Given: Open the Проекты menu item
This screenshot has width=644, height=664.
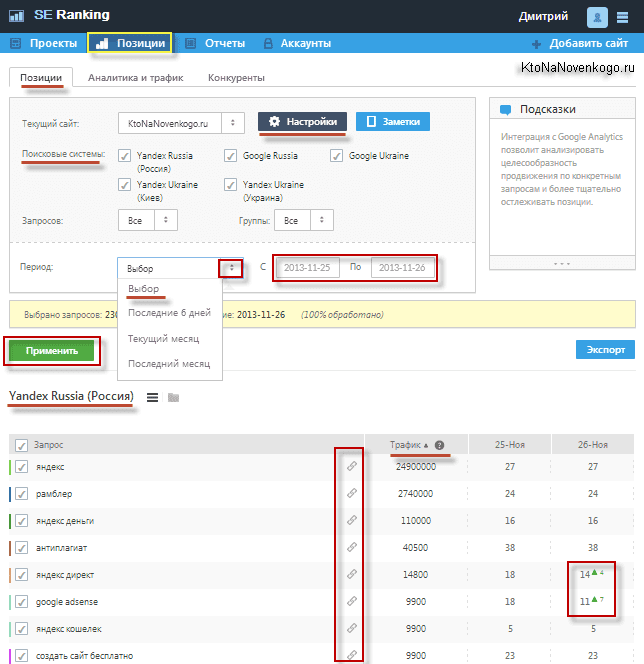Looking at the screenshot, I should coord(44,43).
